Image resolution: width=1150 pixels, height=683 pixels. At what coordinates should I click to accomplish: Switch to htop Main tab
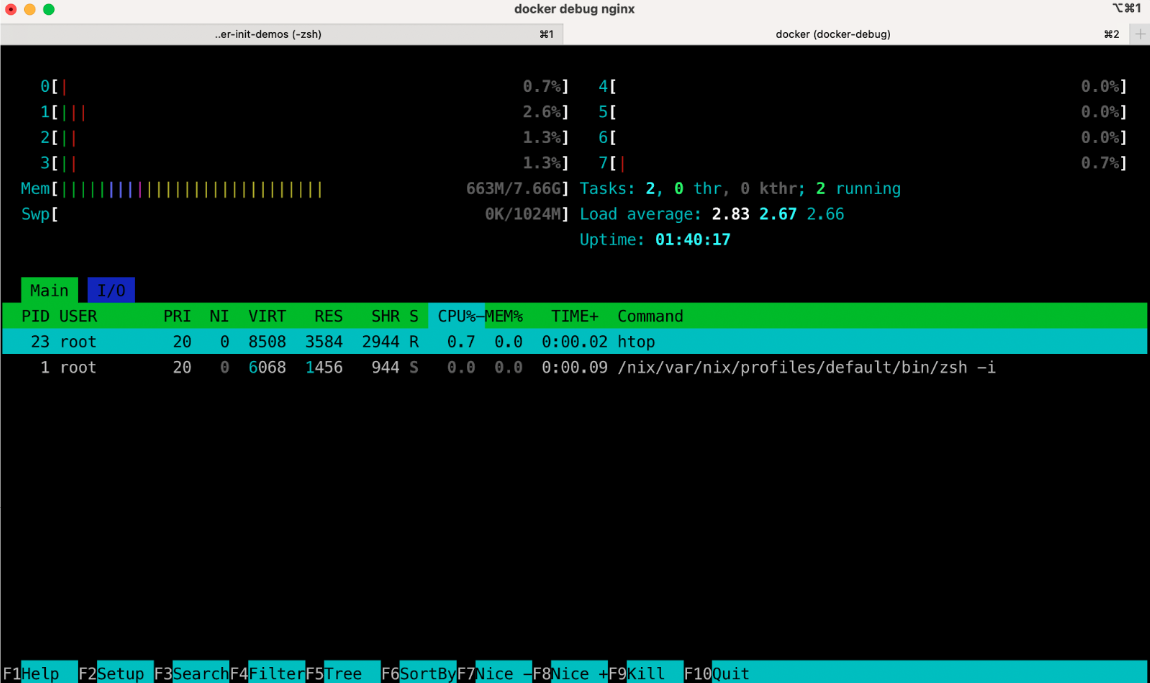coord(49,290)
